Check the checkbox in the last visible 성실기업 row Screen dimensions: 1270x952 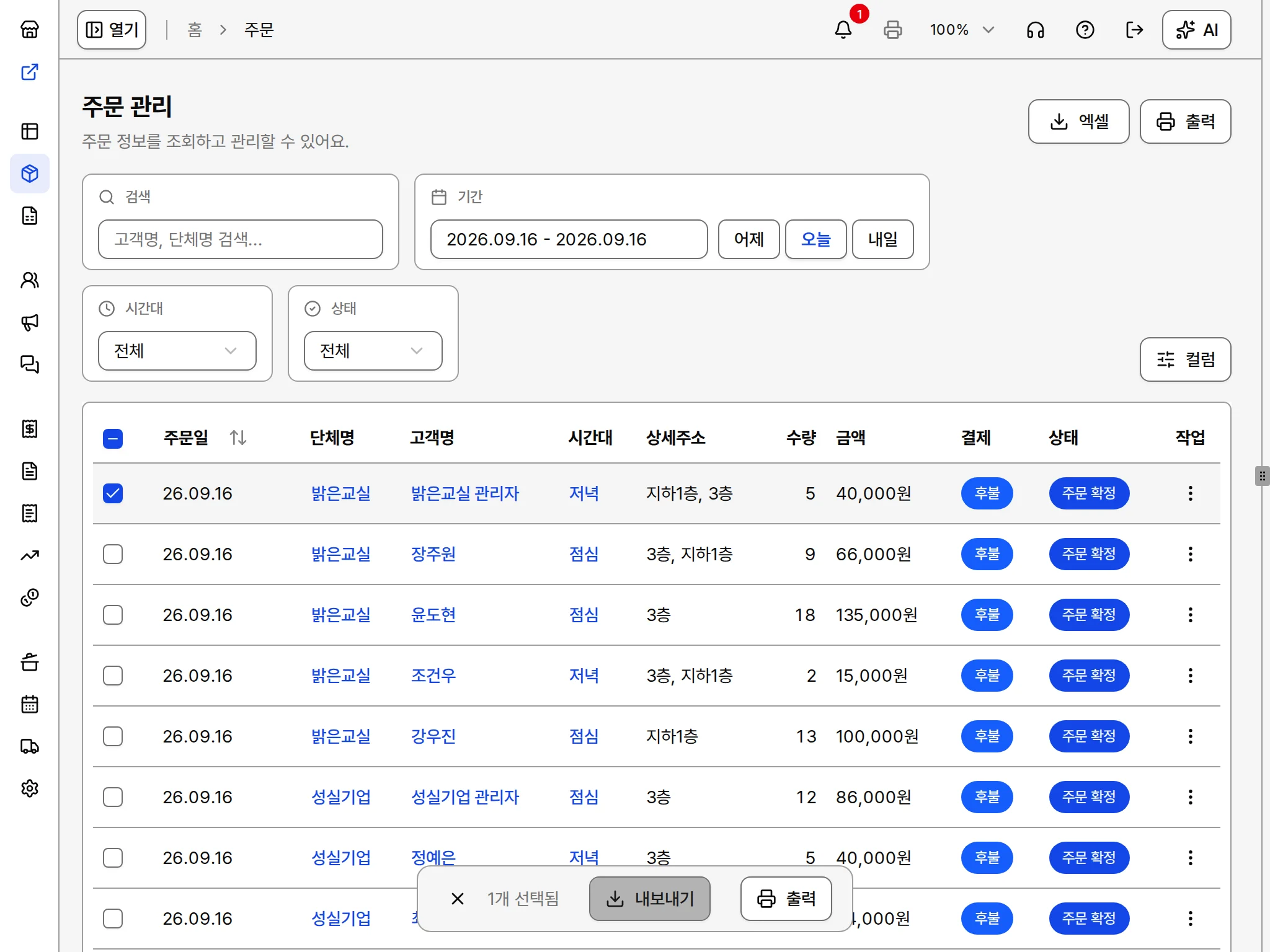pos(113,919)
